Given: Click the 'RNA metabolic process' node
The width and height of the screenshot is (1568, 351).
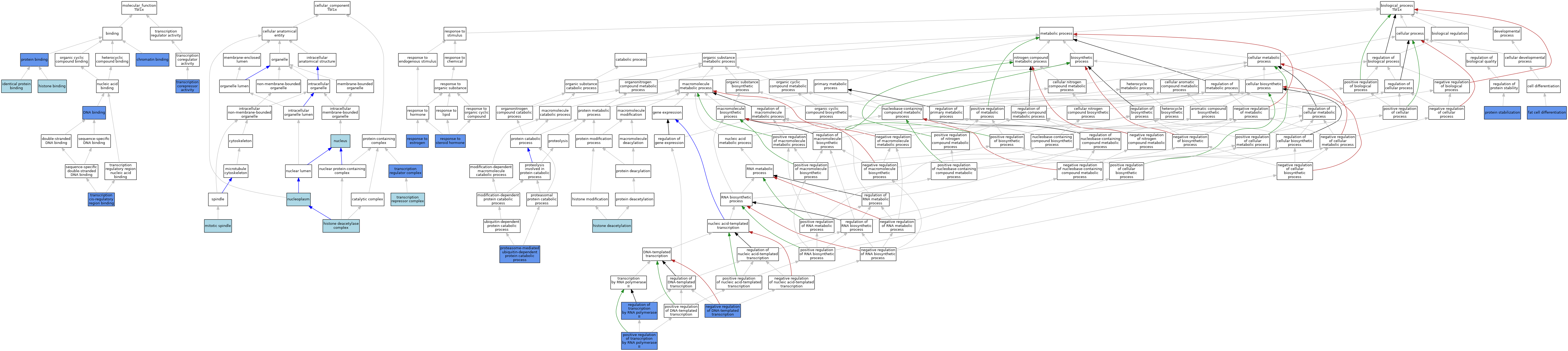Looking at the screenshot, I should click(760, 171).
